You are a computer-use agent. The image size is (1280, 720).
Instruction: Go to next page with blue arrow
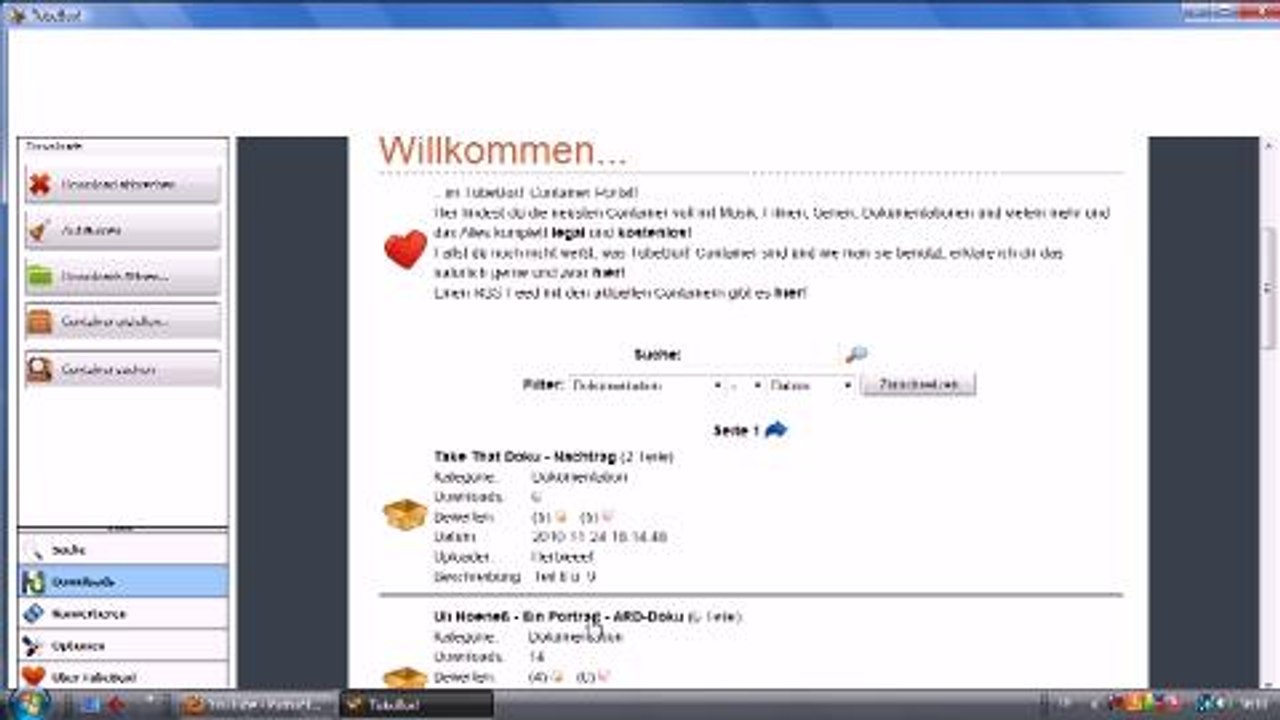tap(776, 430)
